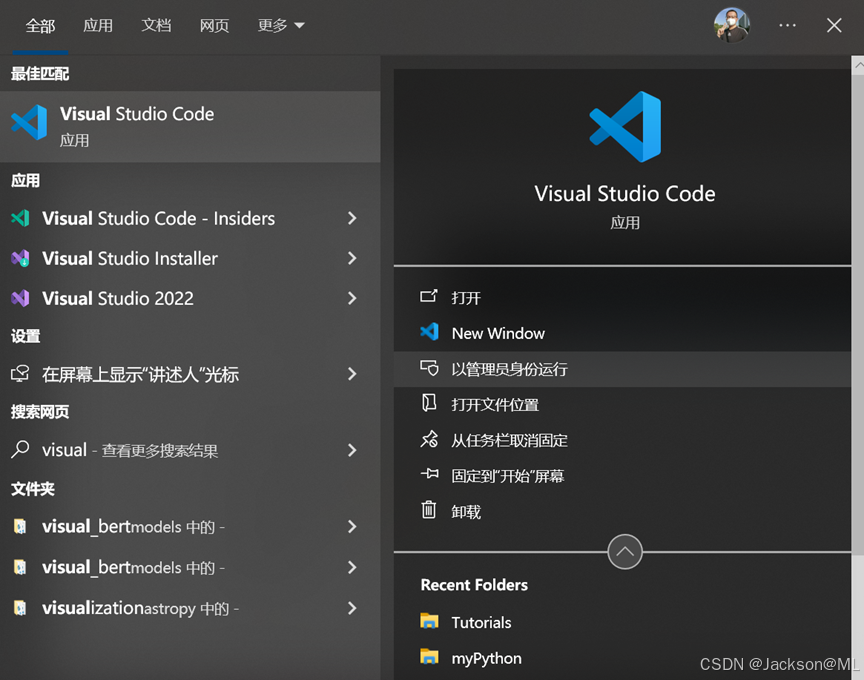864x680 pixels.
Task: Click the 打开 open icon
Action: pyautogui.click(x=429, y=296)
